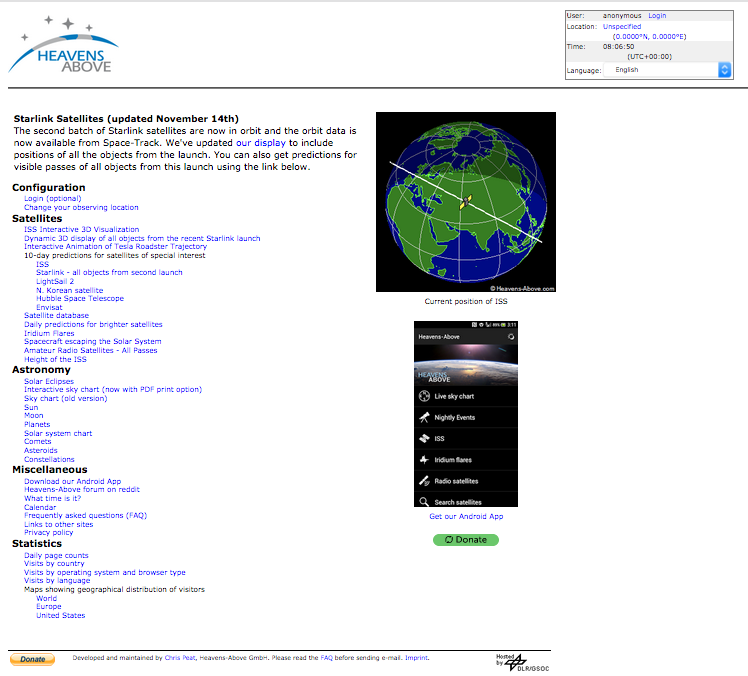This screenshot has width=748, height=676.
Task: Open World visitor map link
Action: tap(46, 599)
